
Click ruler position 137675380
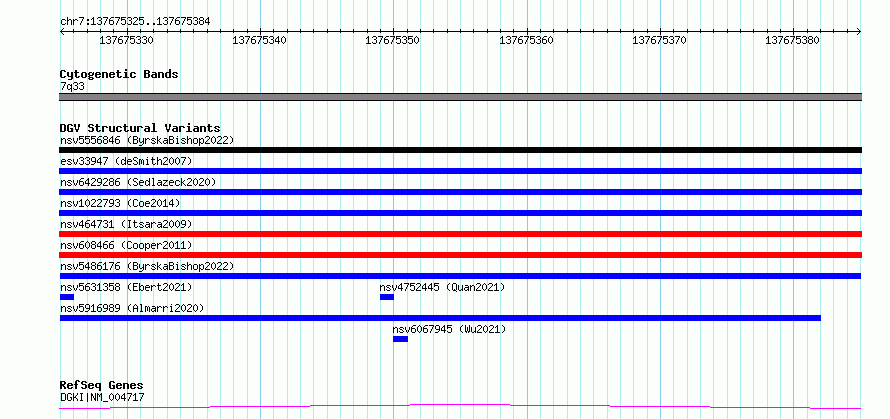click(x=793, y=40)
